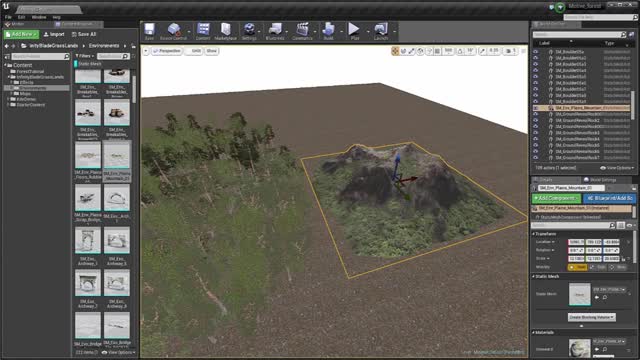The width and height of the screenshot is (640, 360).
Task: Click the Save toolbar icon
Action: point(149,31)
